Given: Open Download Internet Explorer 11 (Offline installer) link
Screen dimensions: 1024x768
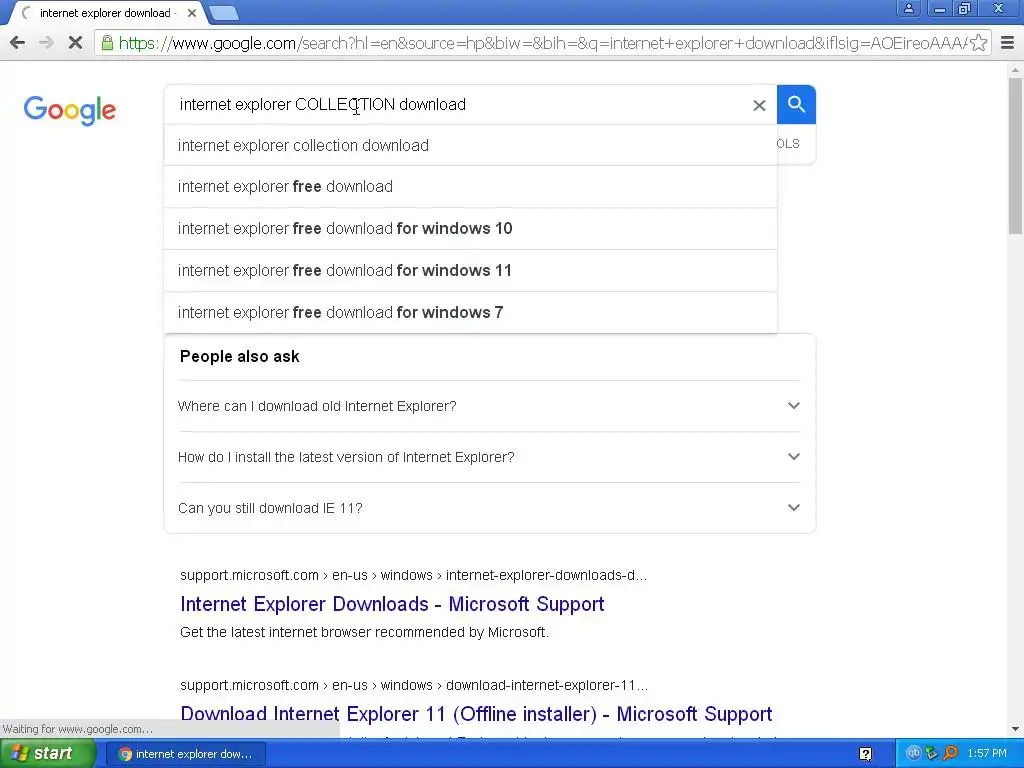Looking at the screenshot, I should point(476,714).
